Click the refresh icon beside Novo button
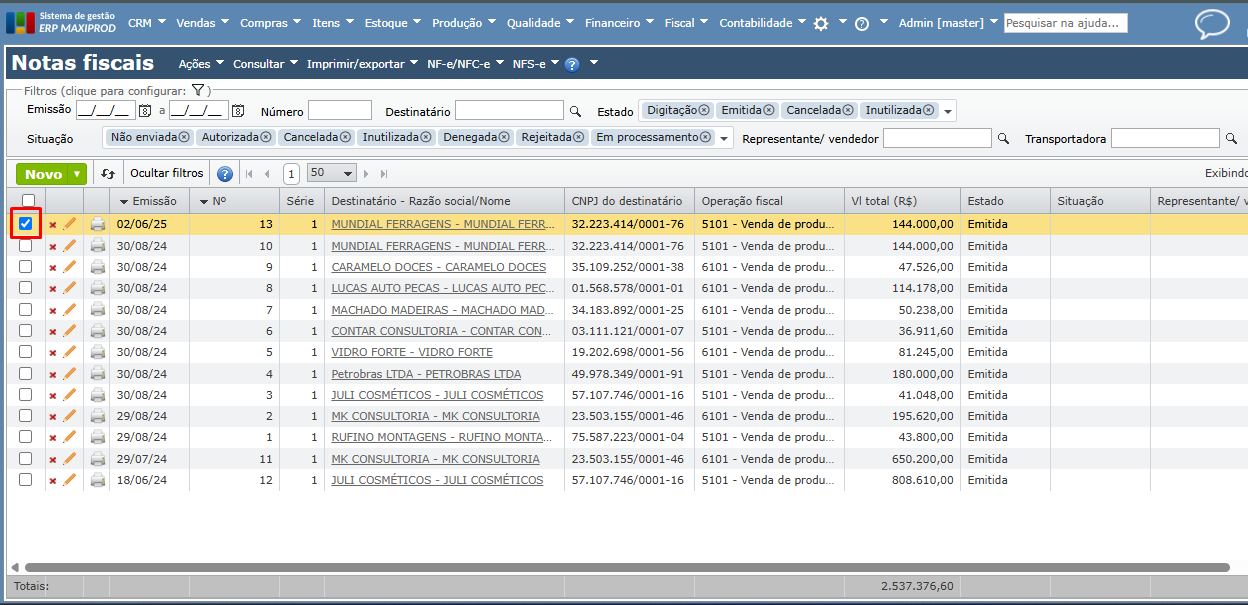The width and height of the screenshot is (1248, 605). click(x=108, y=174)
